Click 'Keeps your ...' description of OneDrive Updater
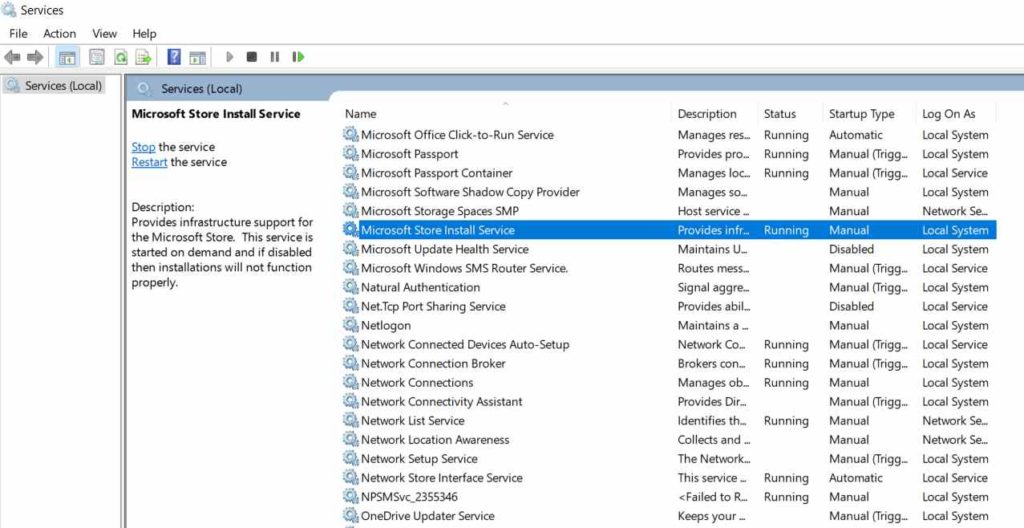The height and width of the screenshot is (528, 1024). click(710, 516)
